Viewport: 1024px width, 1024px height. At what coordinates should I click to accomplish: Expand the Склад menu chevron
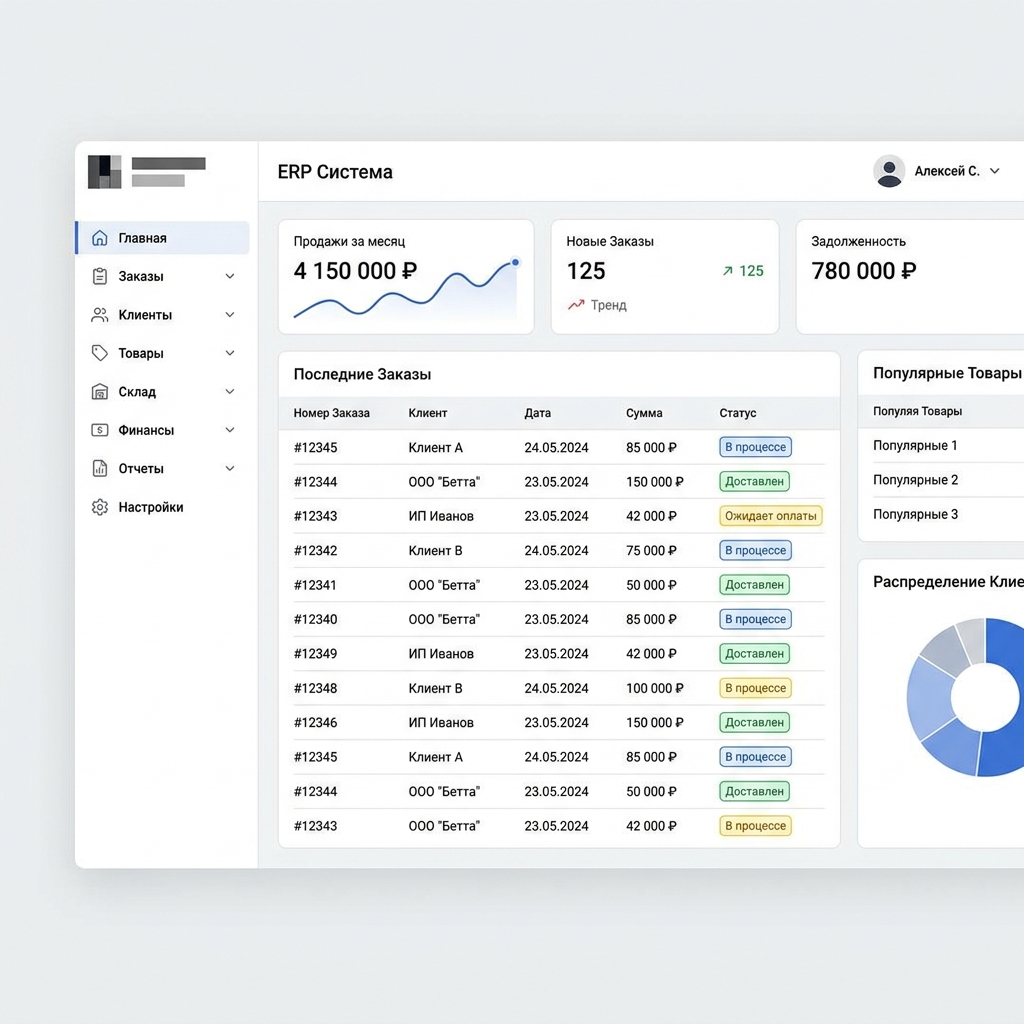tap(230, 392)
